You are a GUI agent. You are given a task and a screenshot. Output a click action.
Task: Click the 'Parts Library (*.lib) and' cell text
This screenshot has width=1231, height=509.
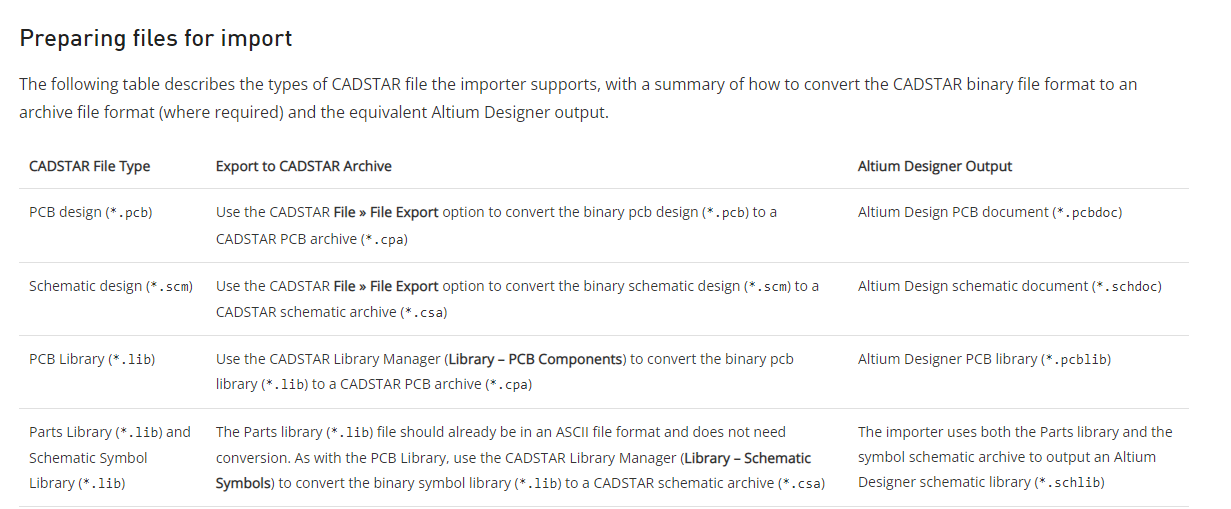click(x=110, y=432)
